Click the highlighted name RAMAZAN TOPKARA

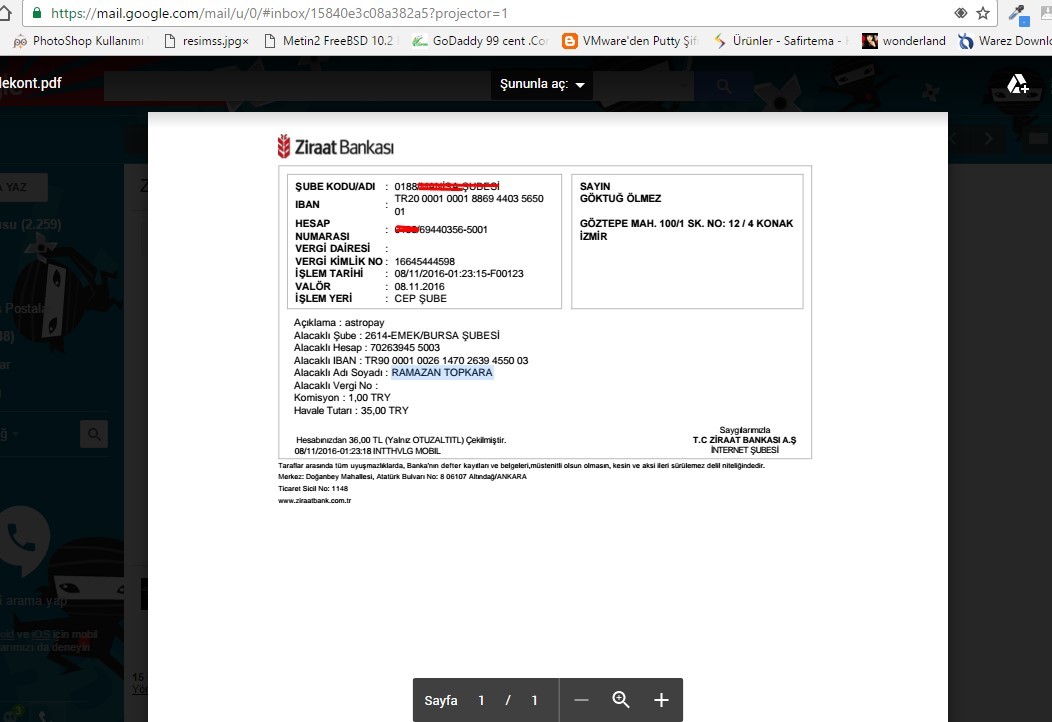(442, 372)
